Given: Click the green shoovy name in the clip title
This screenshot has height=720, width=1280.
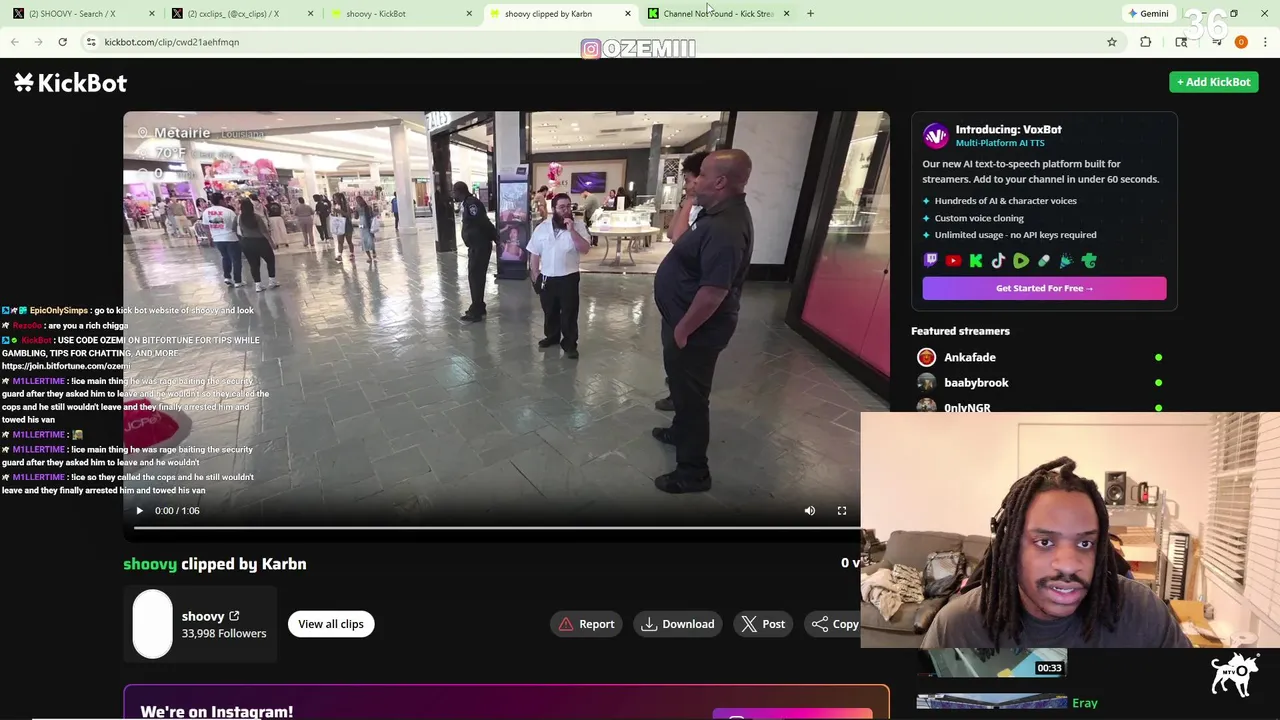Looking at the screenshot, I should click(150, 564).
